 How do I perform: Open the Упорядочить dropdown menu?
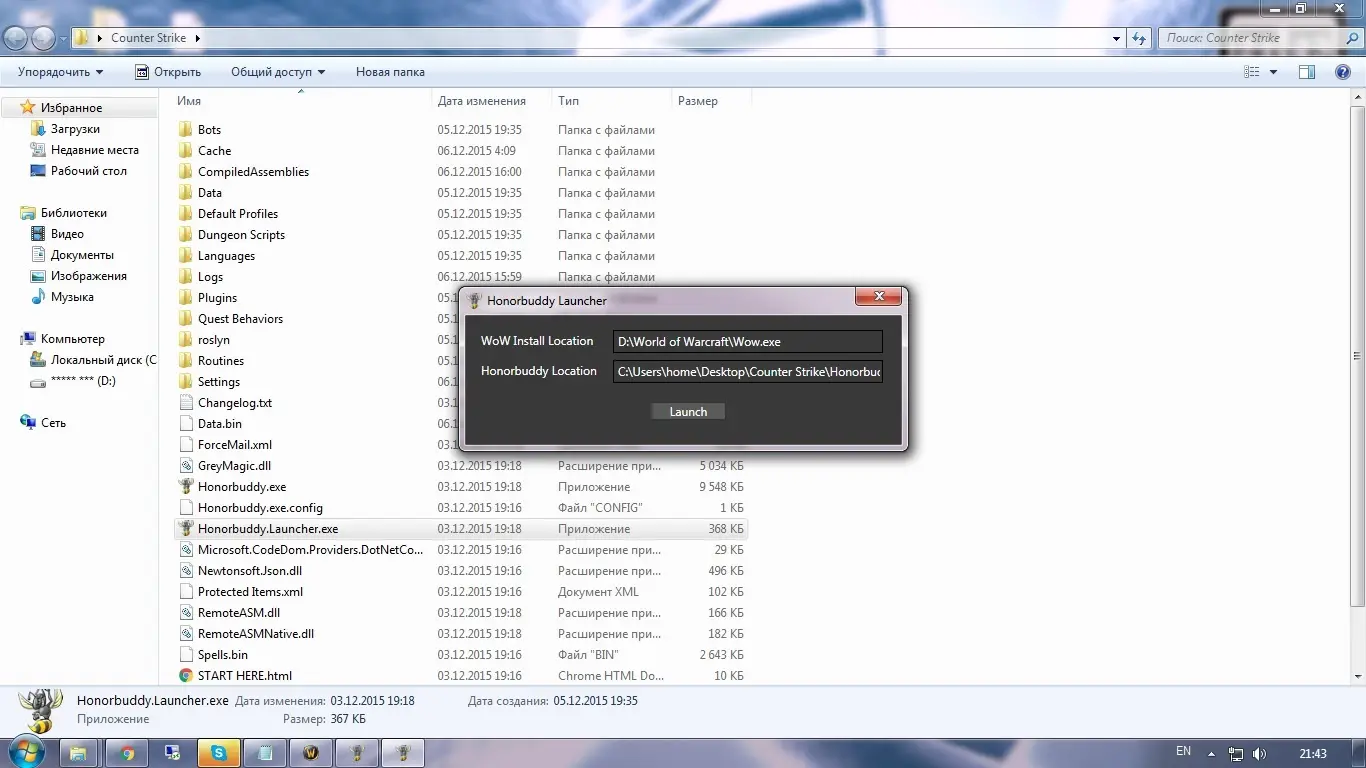tap(61, 72)
